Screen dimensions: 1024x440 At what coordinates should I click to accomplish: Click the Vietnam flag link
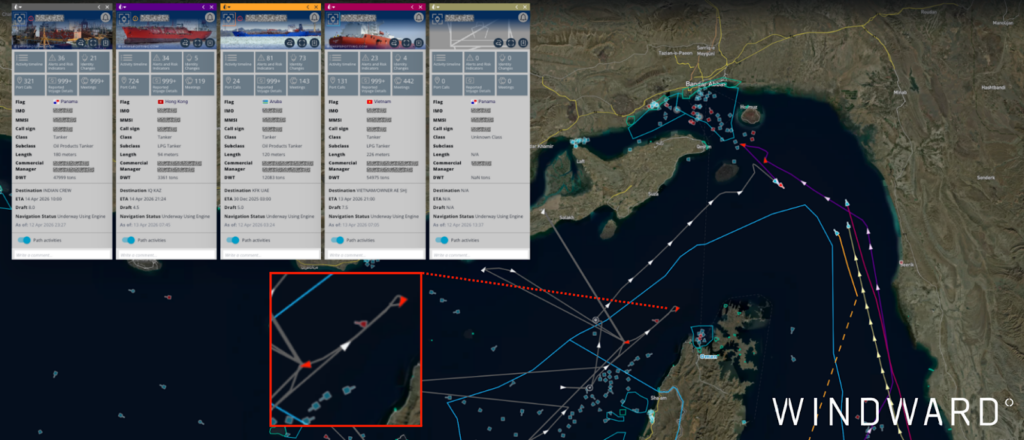click(x=380, y=102)
